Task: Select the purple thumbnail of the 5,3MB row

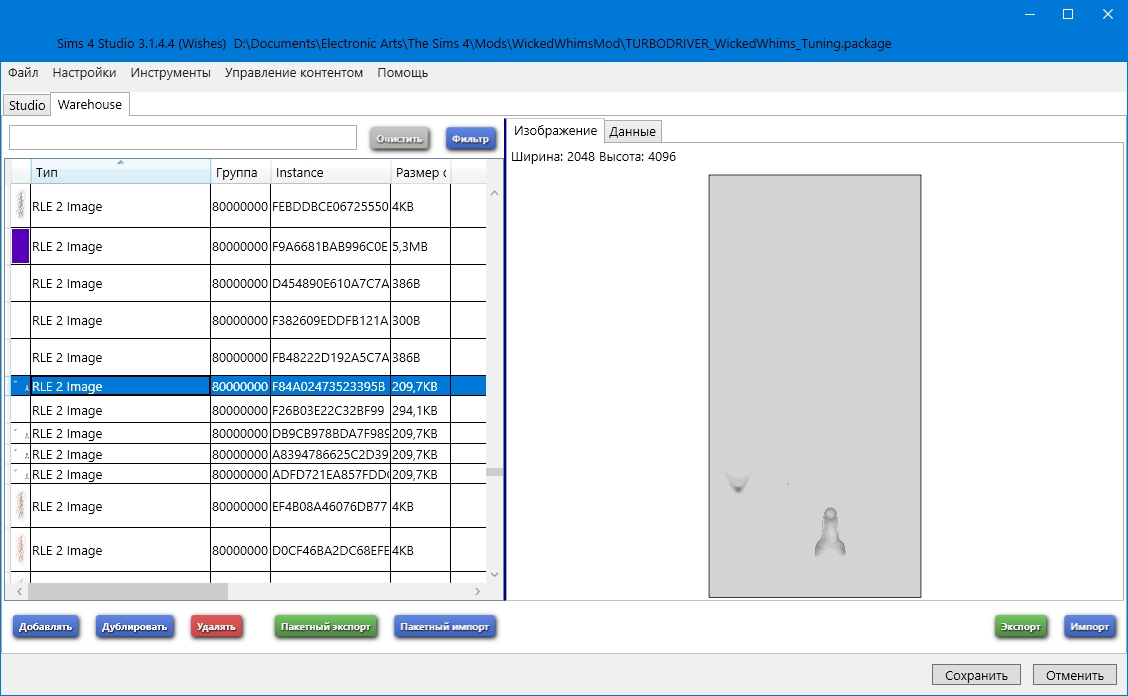Action: pyautogui.click(x=20, y=246)
